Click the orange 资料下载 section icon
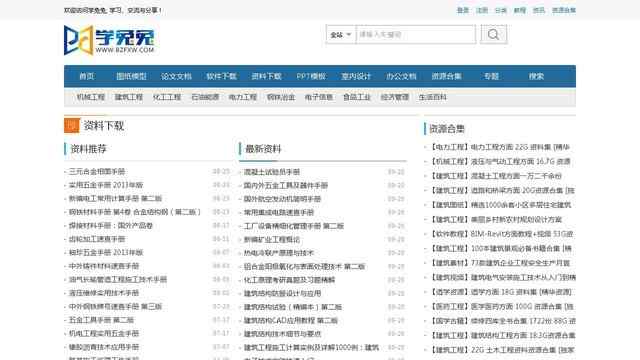This screenshot has height=360, width=640. pos(71,125)
